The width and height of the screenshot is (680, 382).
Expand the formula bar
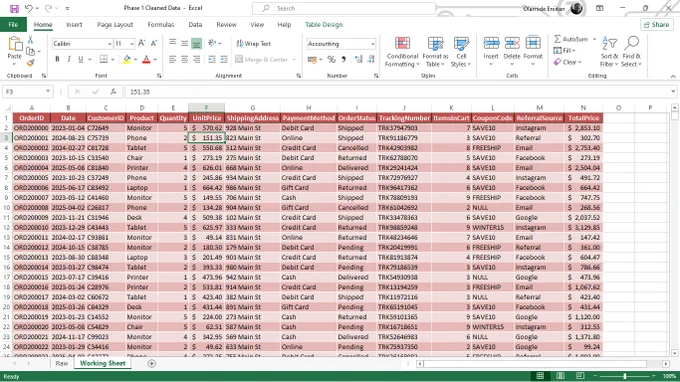point(673,91)
